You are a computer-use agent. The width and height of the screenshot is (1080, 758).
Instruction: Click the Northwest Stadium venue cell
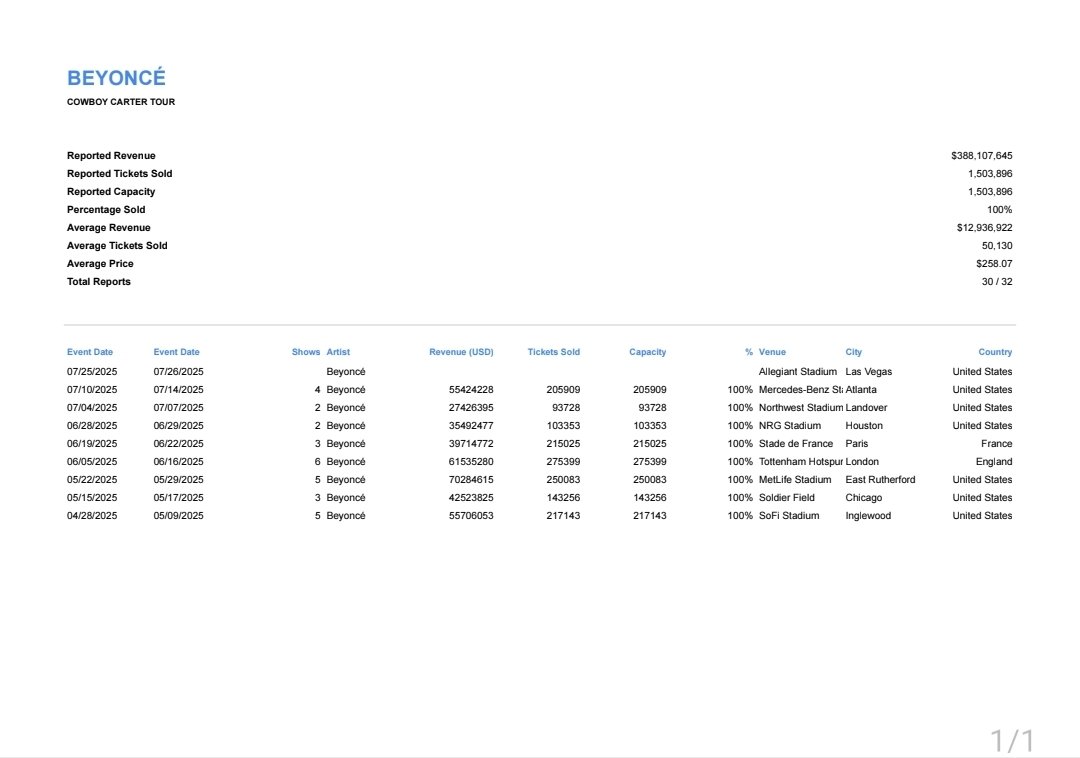coord(800,408)
